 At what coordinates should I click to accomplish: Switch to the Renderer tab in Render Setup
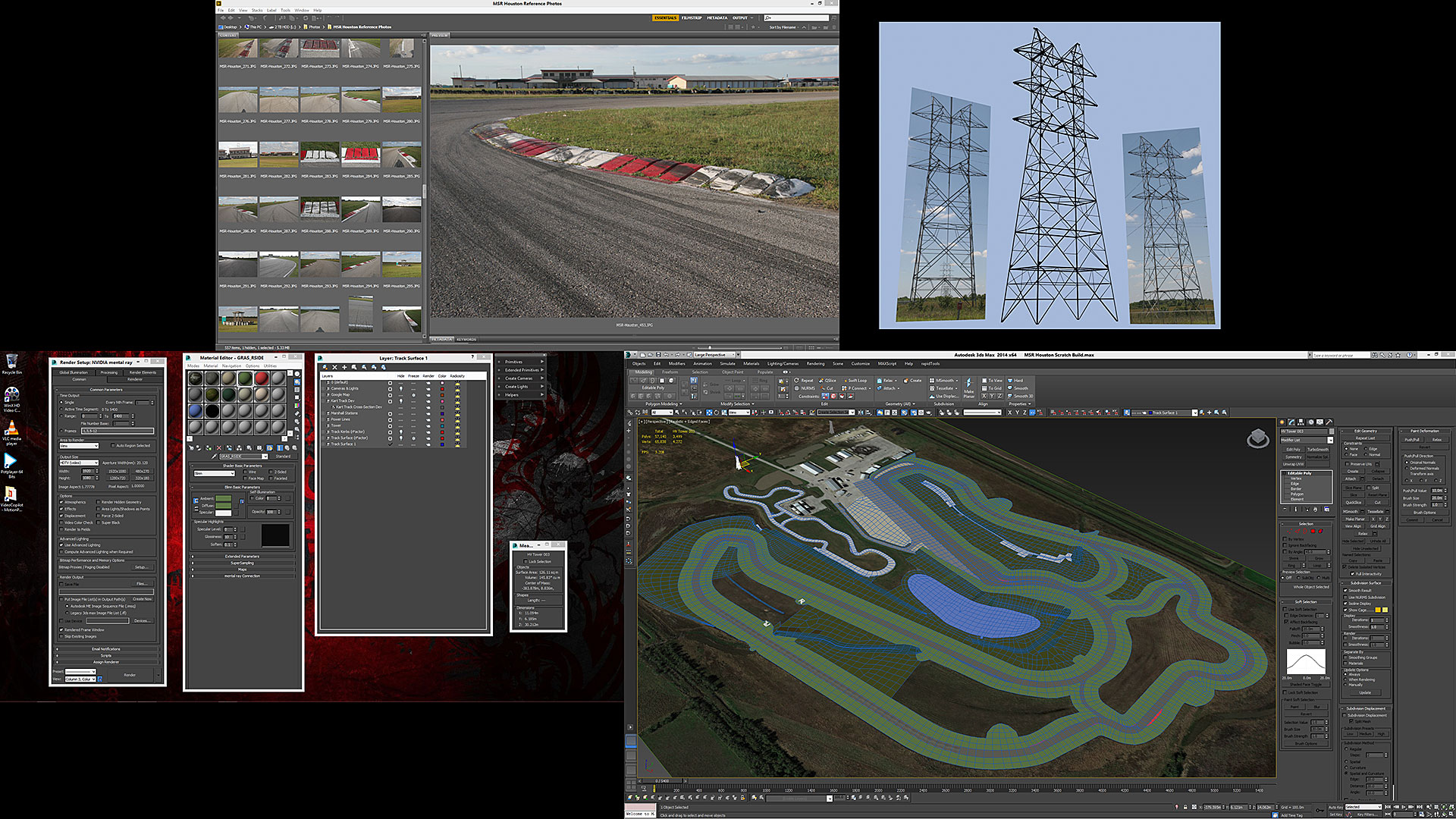coord(135,379)
